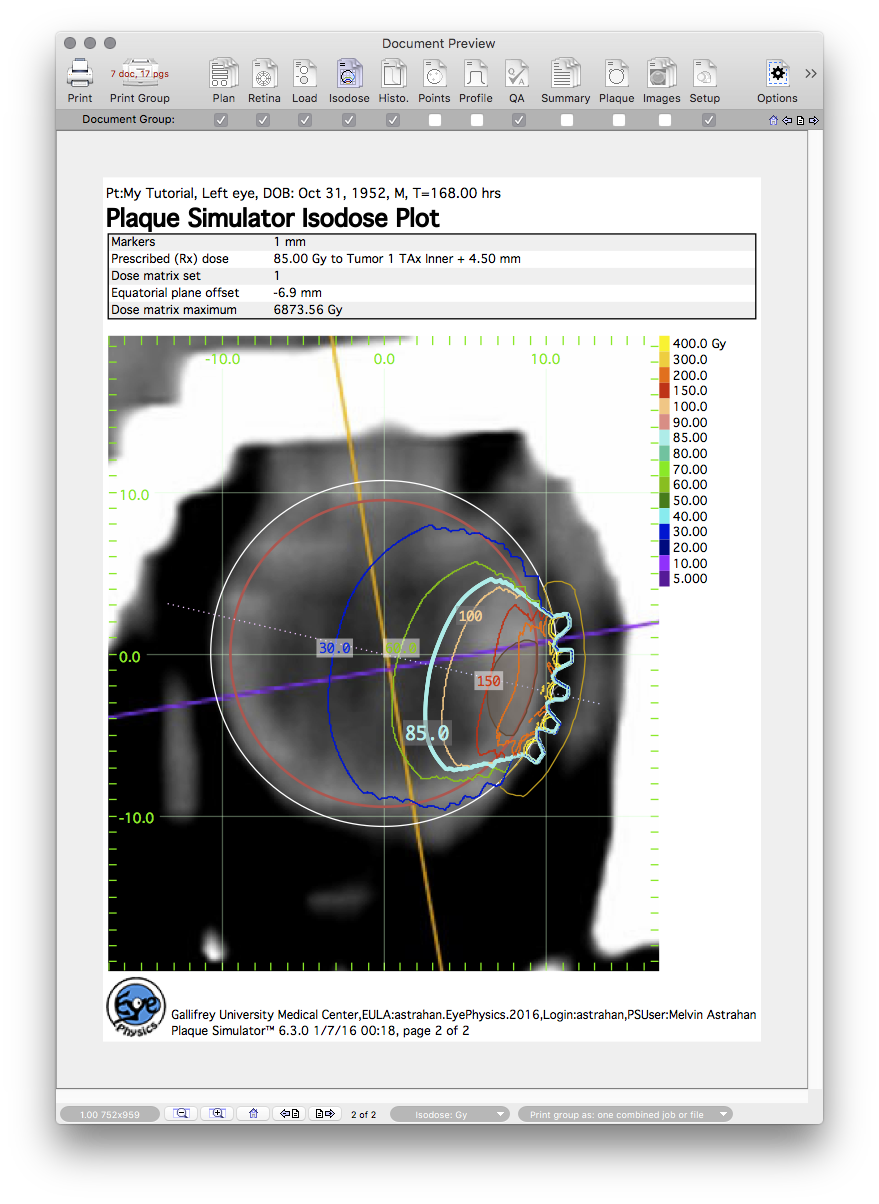The image size is (879, 1204).
Task: Uncheck Isodose in the document group
Action: pyautogui.click(x=349, y=120)
